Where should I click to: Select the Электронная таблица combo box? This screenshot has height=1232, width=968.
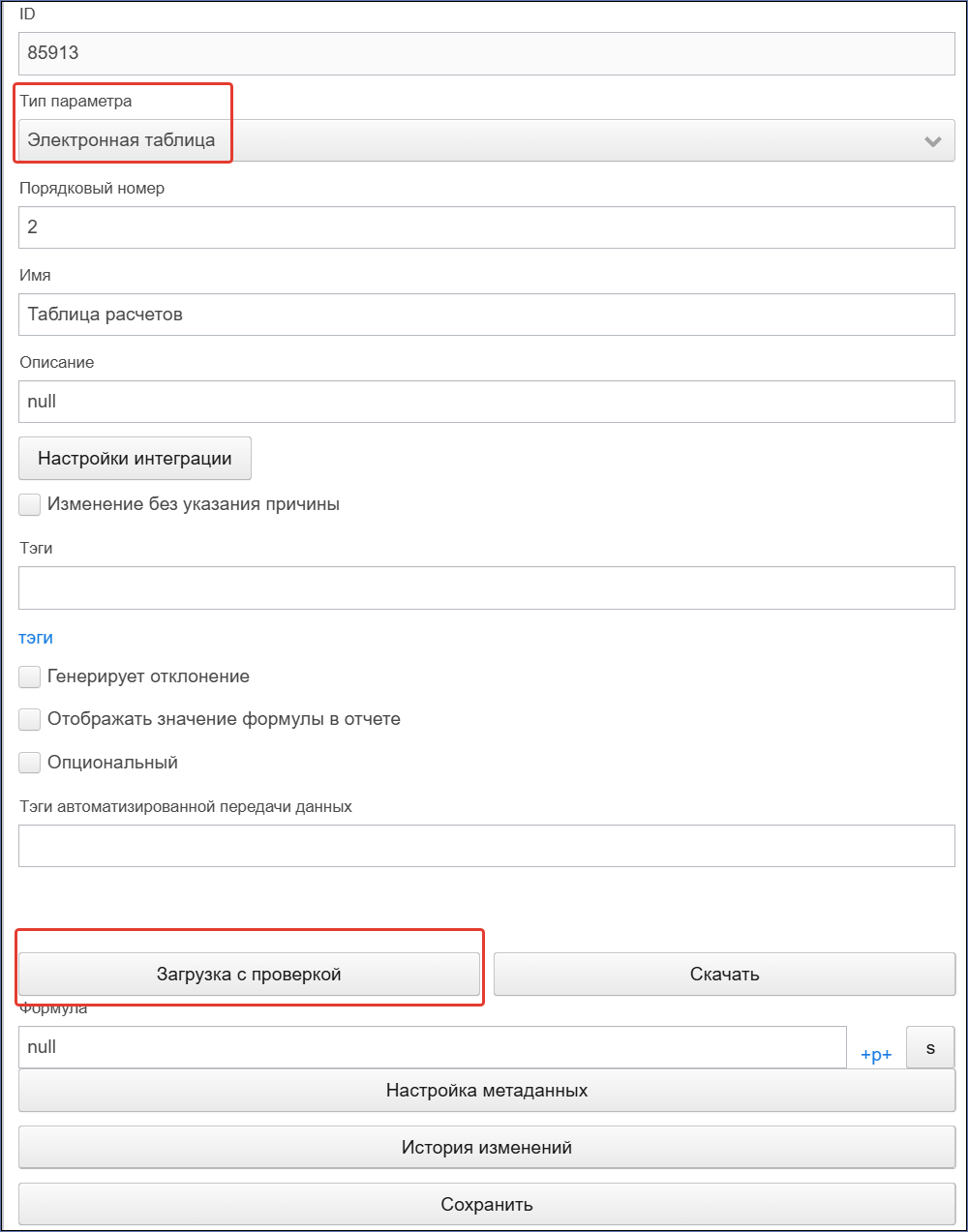pos(487,140)
